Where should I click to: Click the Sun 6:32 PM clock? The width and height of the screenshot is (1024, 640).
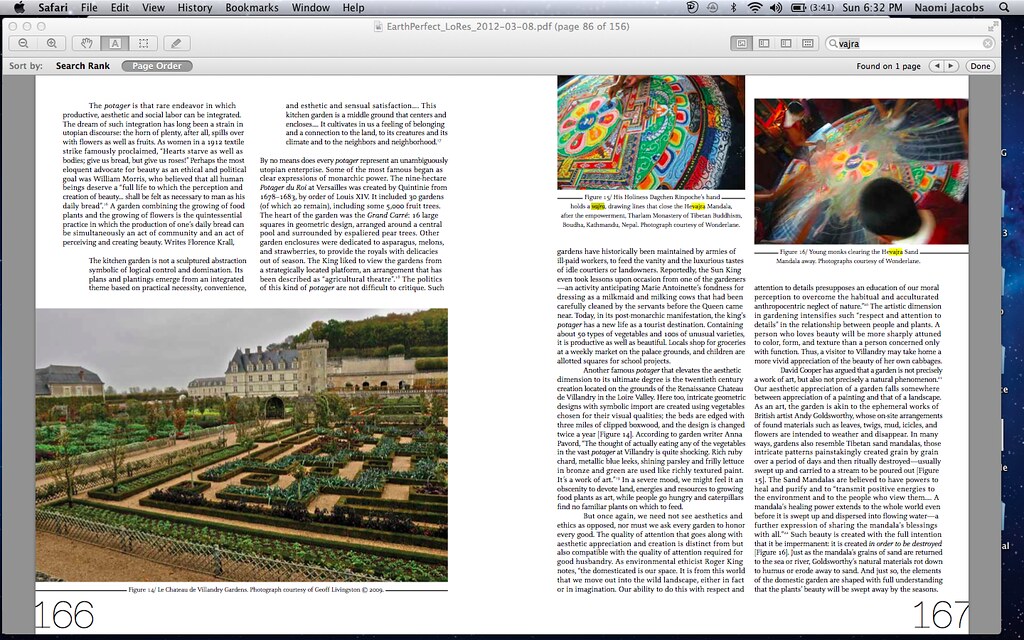(872, 8)
